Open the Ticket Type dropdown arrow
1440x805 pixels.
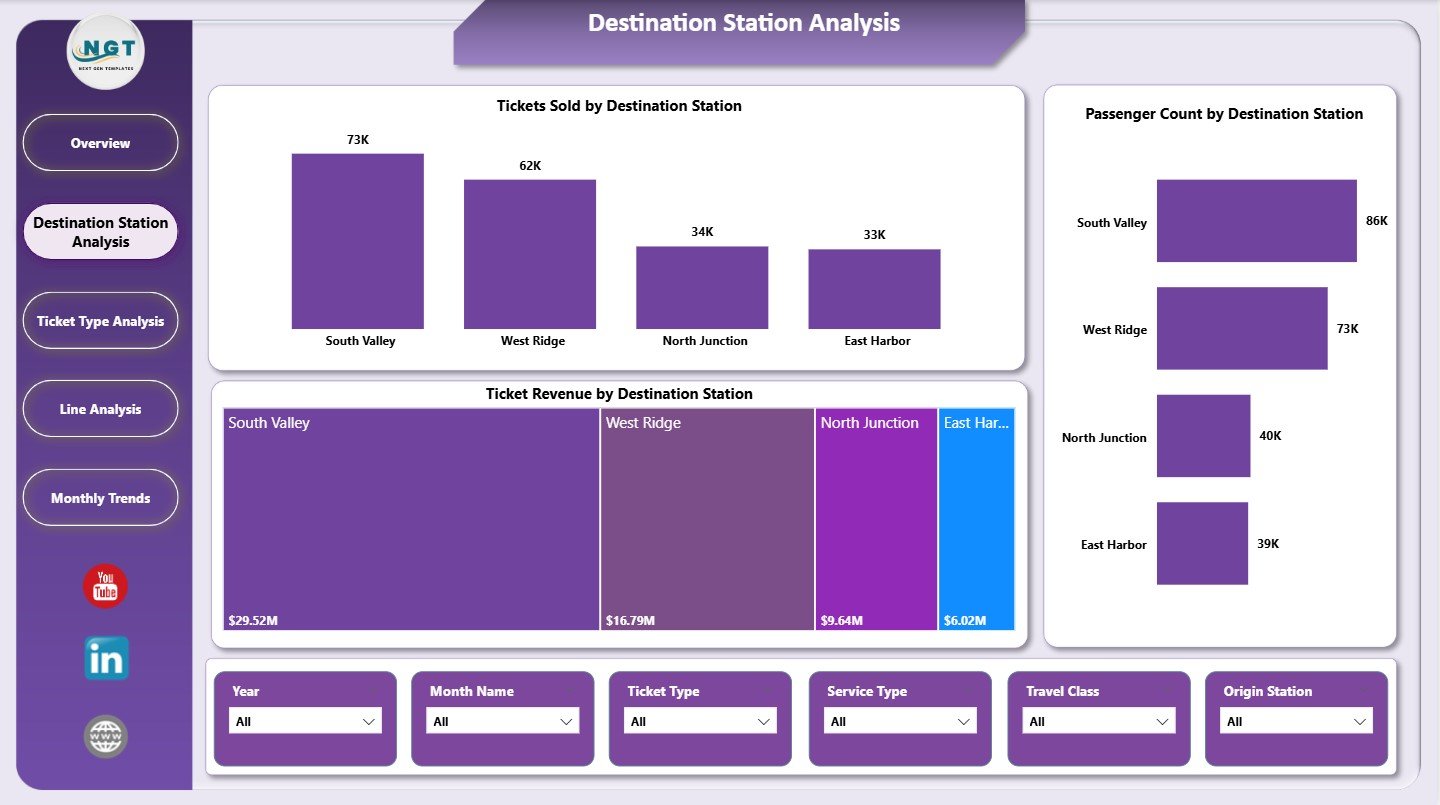tap(764, 720)
